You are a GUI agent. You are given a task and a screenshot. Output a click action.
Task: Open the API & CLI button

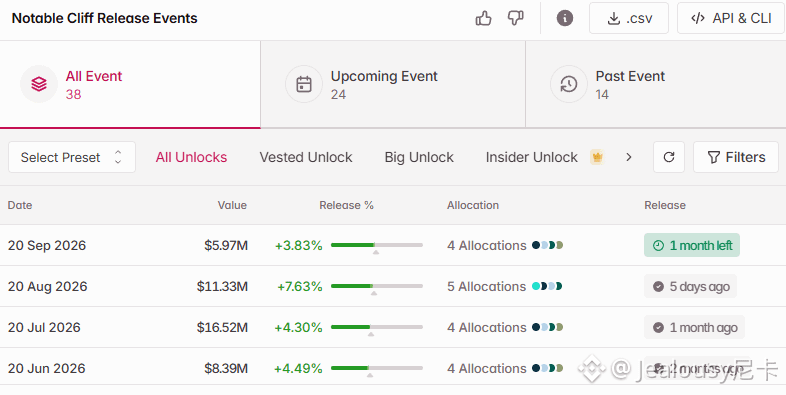tap(731, 18)
